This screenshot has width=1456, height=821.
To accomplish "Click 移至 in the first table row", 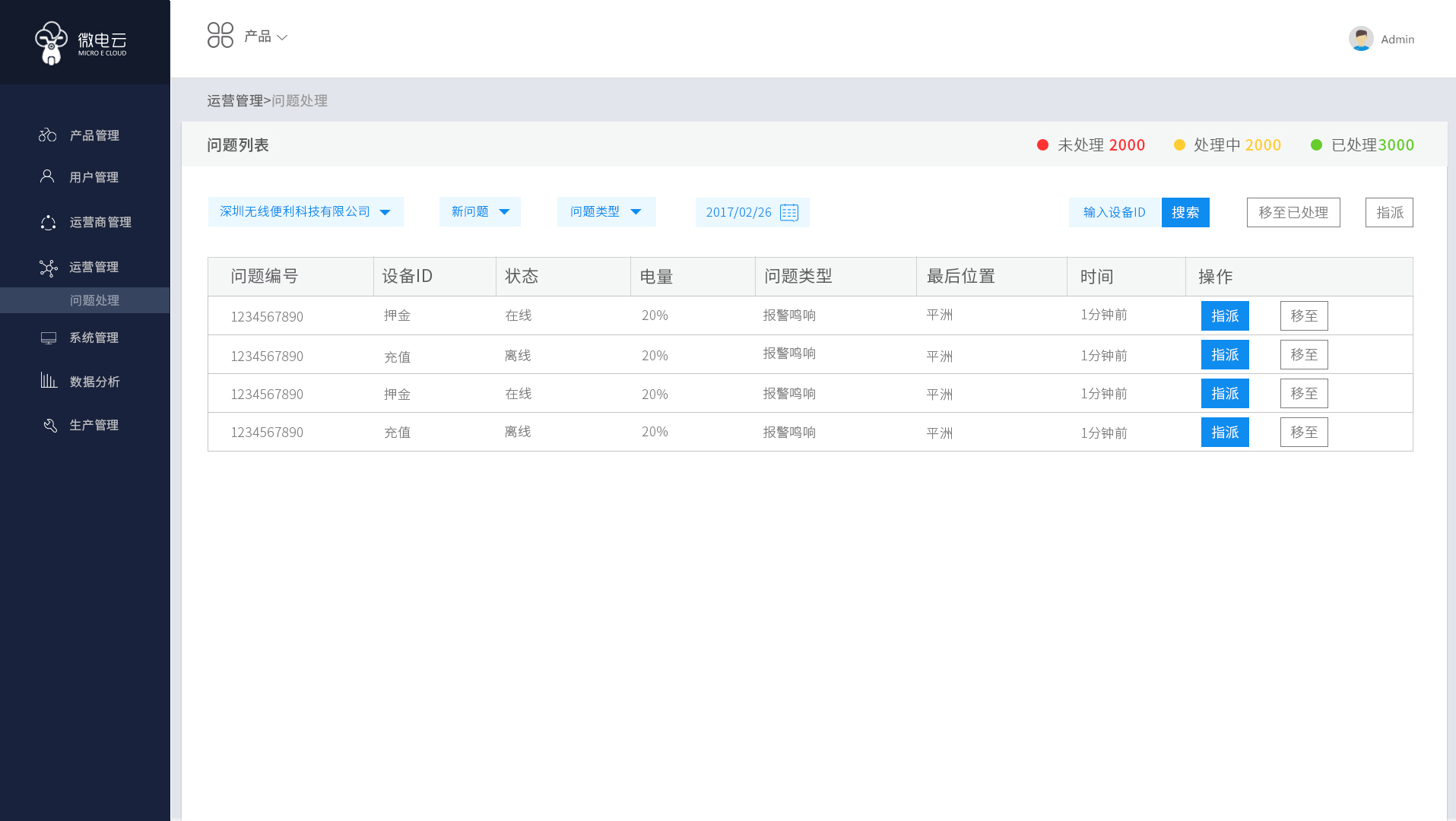I will coord(1304,315).
